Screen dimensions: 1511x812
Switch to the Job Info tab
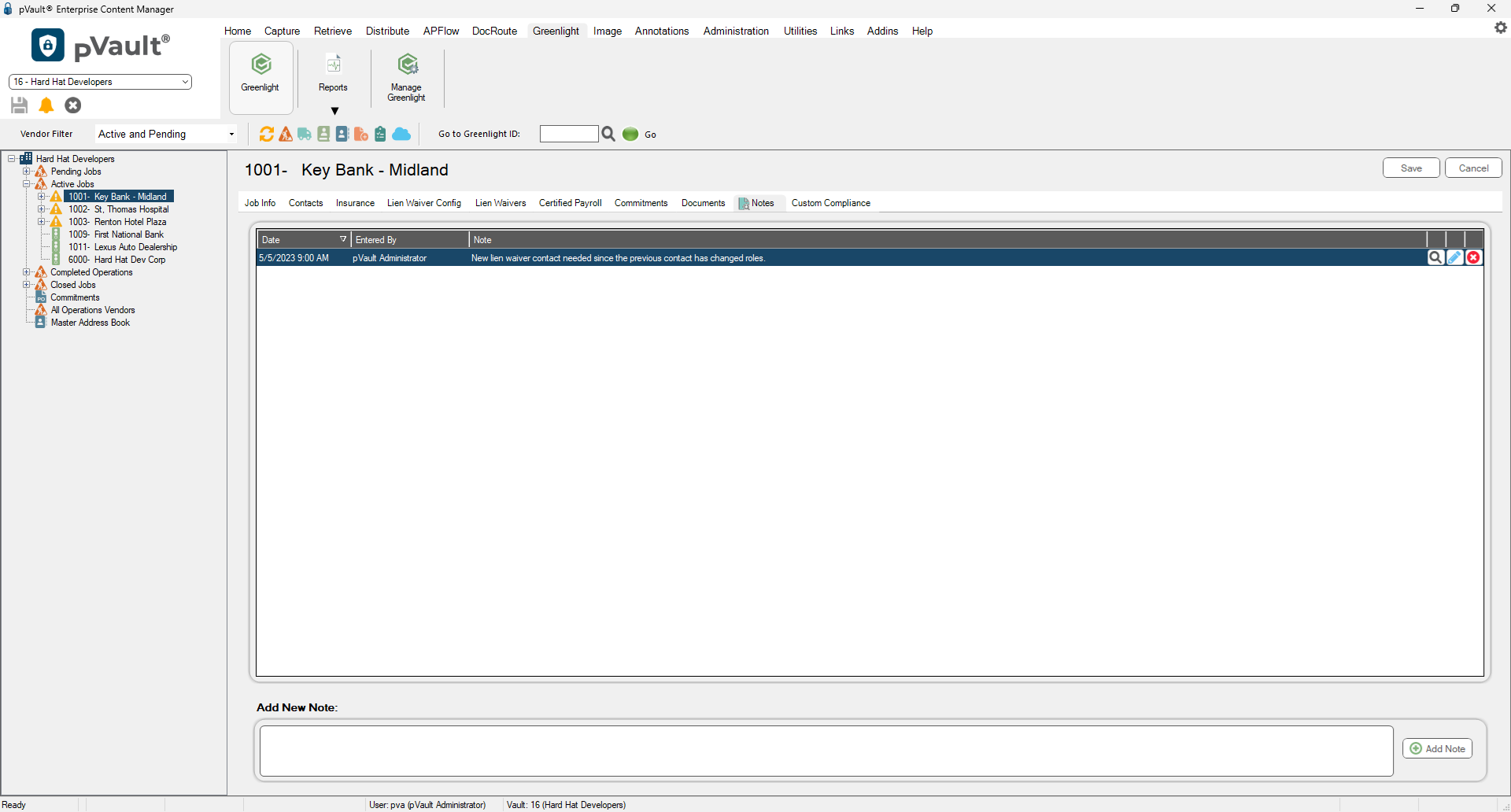pos(260,203)
